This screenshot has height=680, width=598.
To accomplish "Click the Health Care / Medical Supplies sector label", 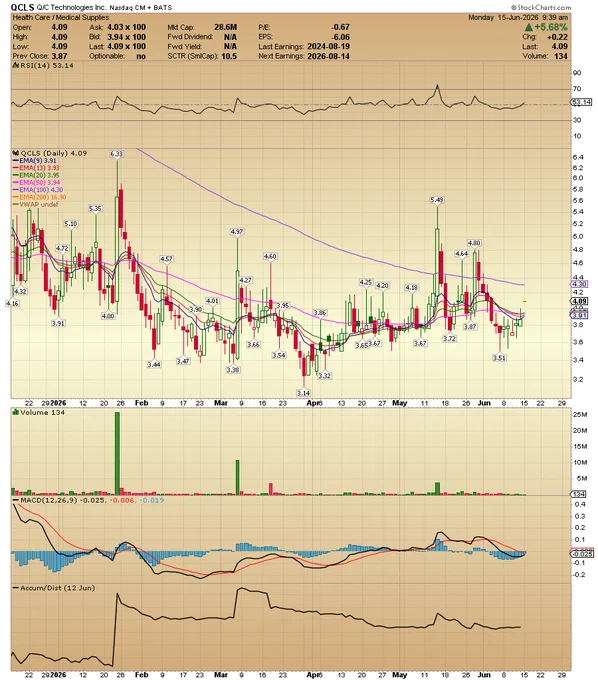I will [x=61, y=17].
